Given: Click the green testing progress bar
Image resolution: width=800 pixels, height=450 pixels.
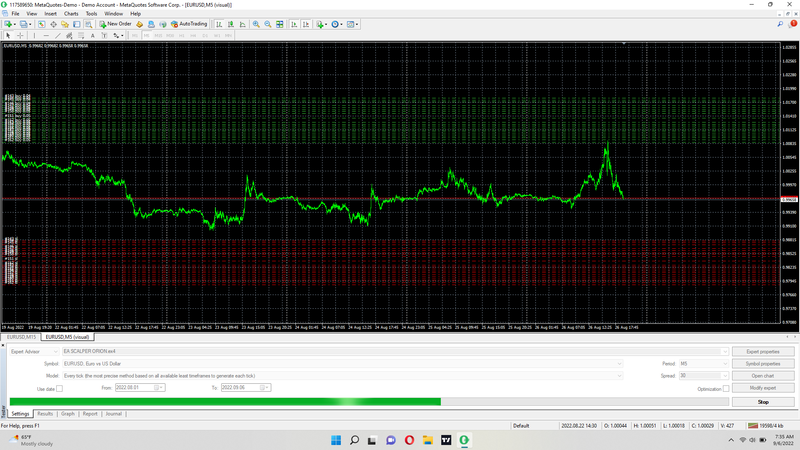Looking at the screenshot, I should coord(225,401).
